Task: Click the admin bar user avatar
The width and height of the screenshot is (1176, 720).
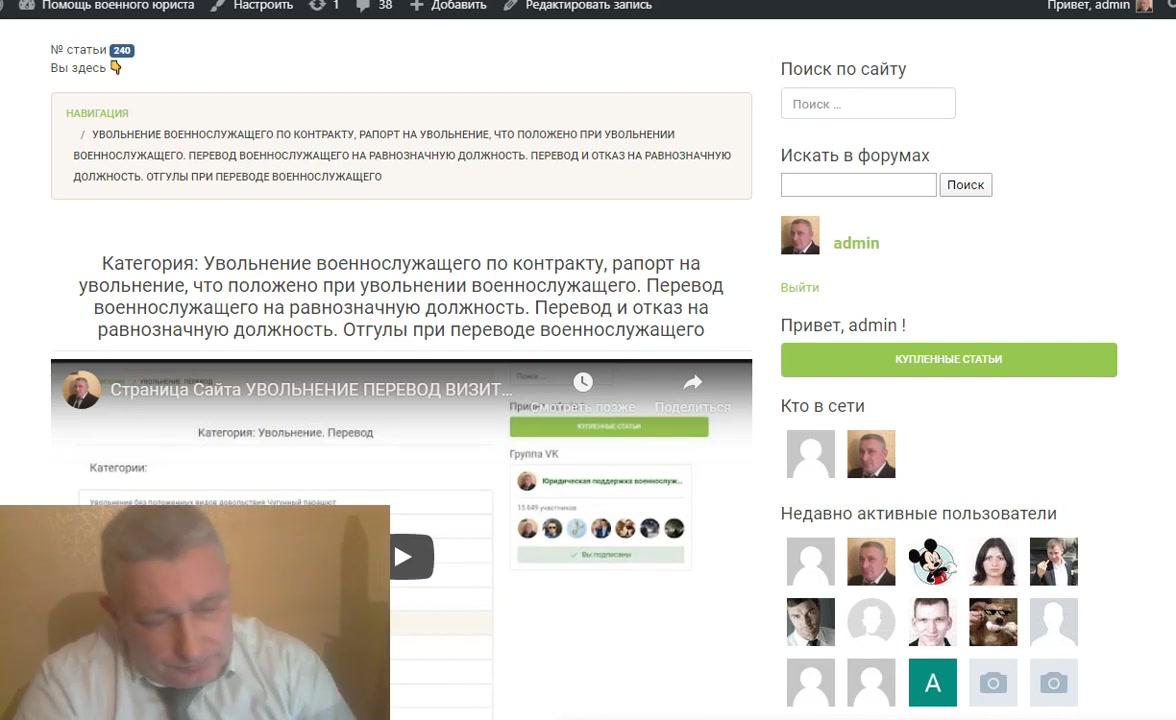Action: pyautogui.click(x=1144, y=6)
